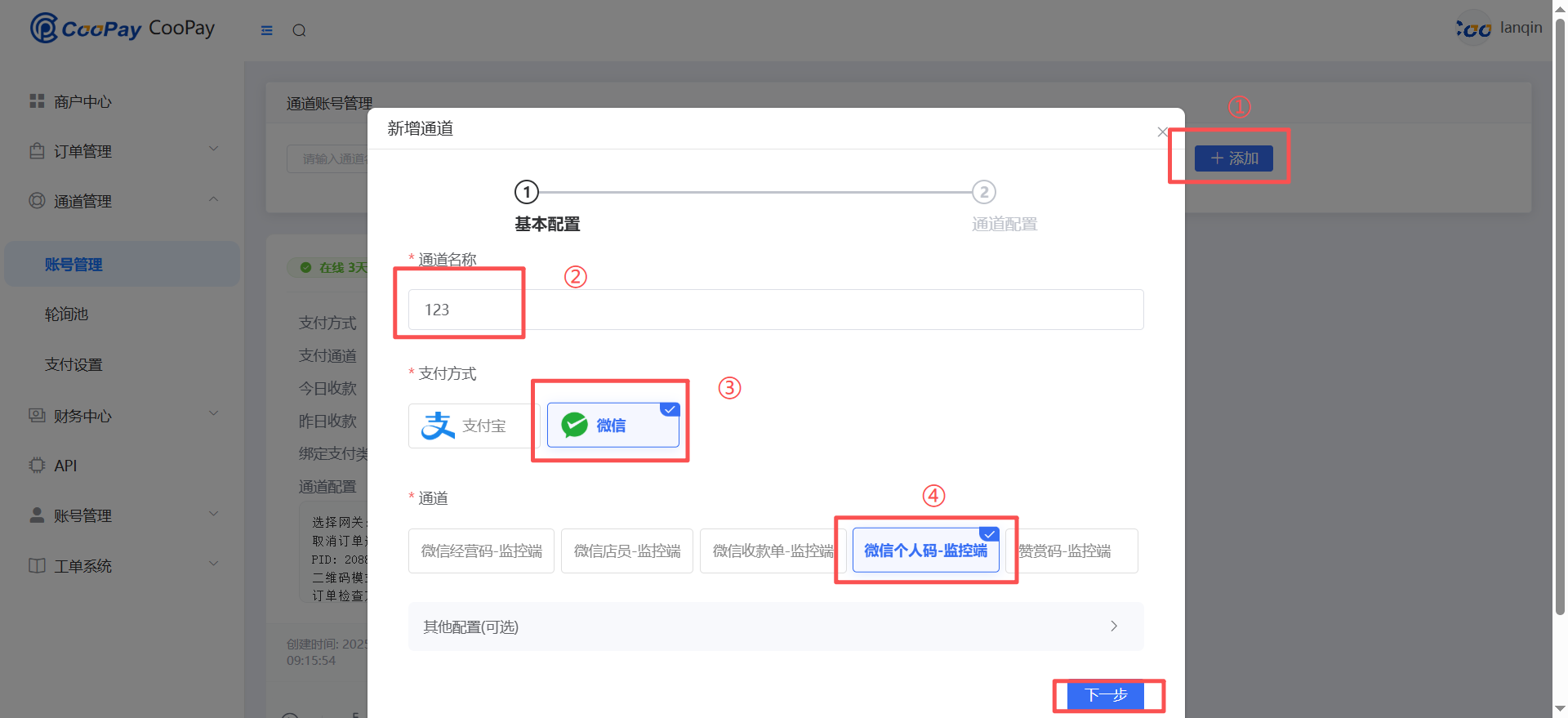Expand 财务中心 sidebar menu
The image size is (1568, 718).
pos(122,416)
